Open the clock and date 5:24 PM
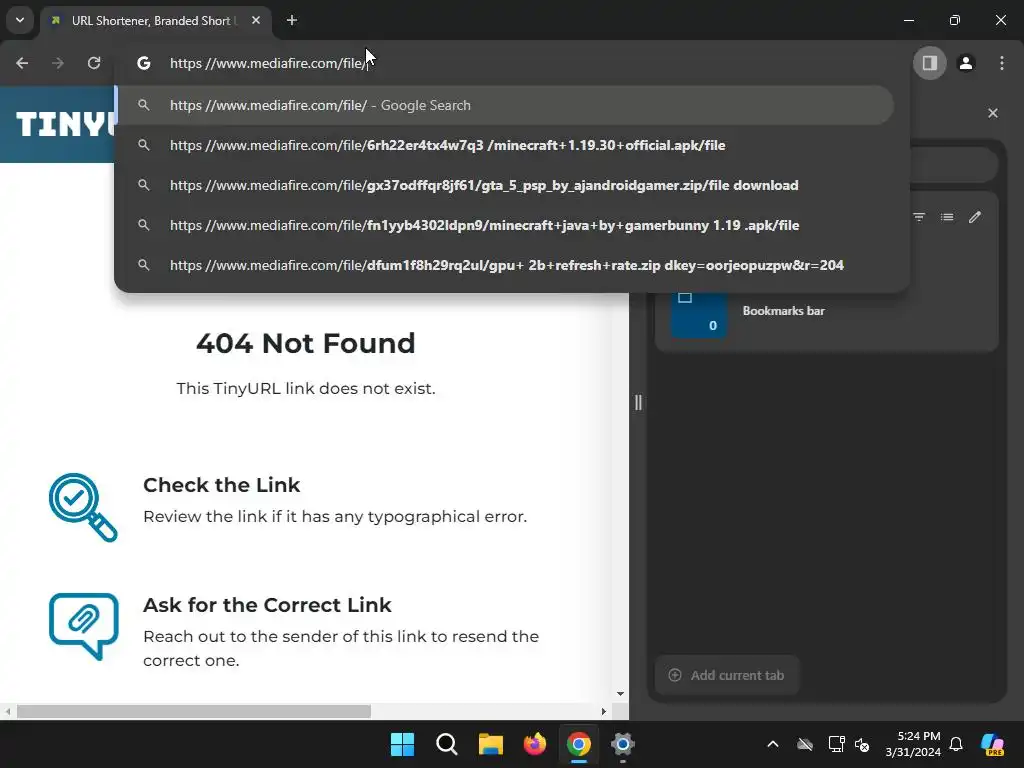The width and height of the screenshot is (1024, 768). point(914,744)
